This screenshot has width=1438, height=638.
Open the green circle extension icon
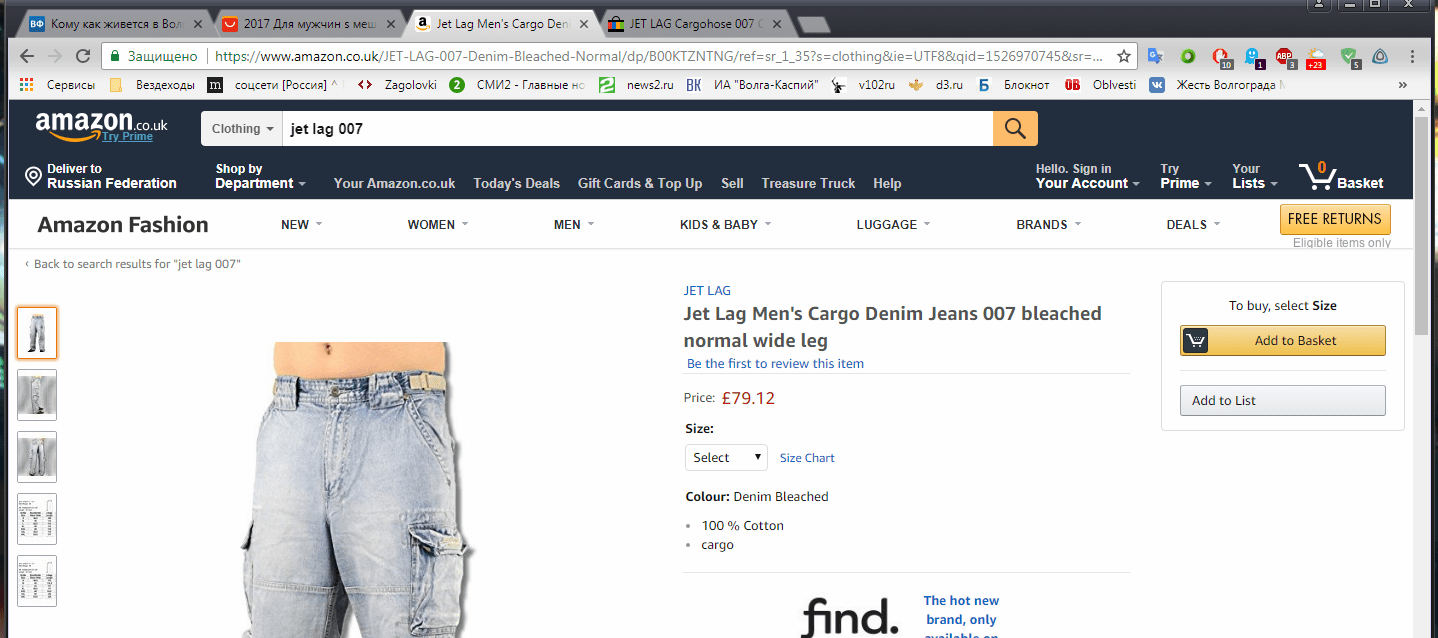tap(1188, 56)
